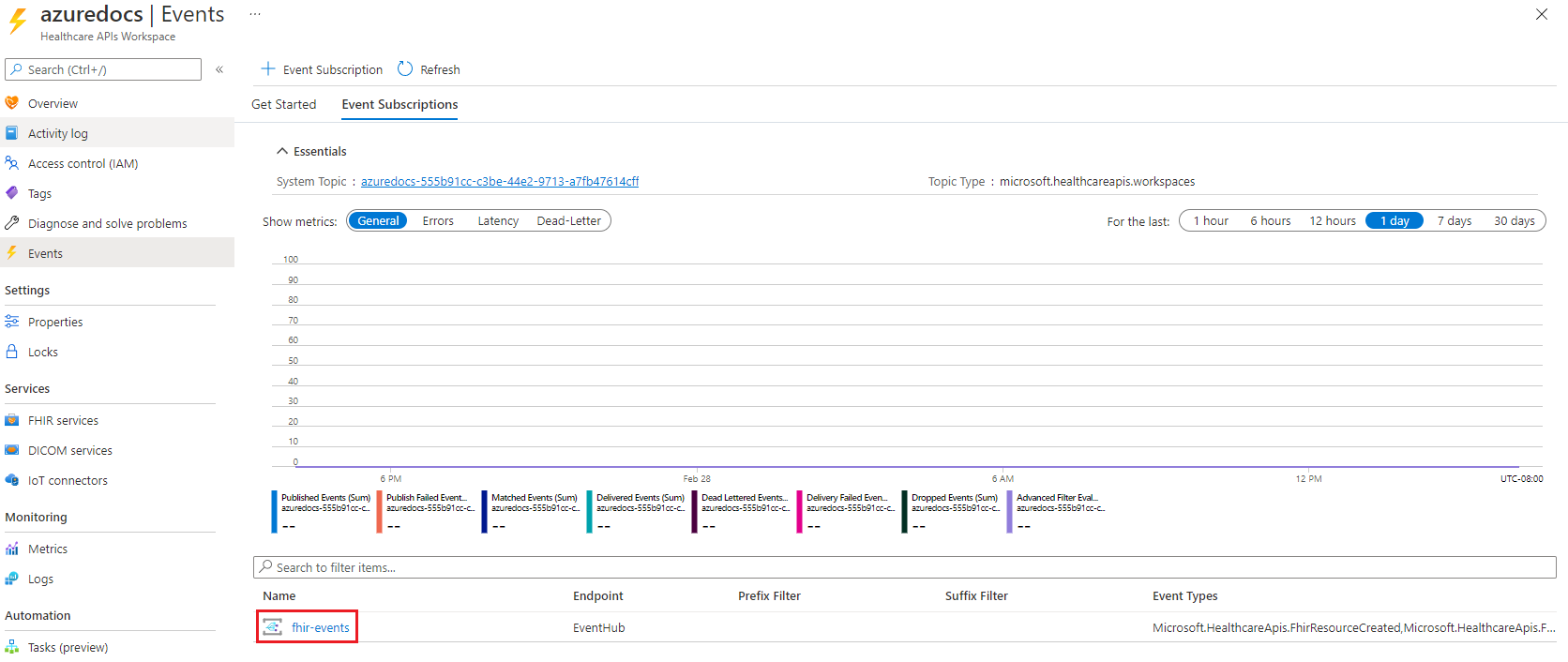Set time range to 12 hours
This screenshot has height=662, width=1568.
click(x=1333, y=221)
